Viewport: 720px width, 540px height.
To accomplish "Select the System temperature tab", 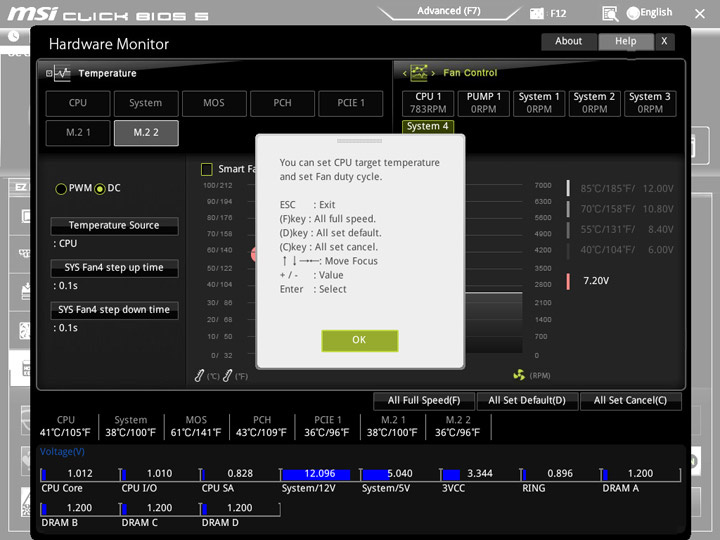I will tap(146, 103).
